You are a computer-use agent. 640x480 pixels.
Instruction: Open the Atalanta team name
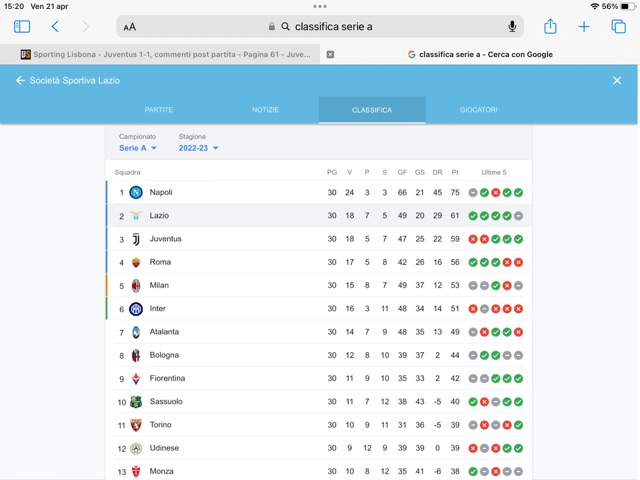click(164, 332)
